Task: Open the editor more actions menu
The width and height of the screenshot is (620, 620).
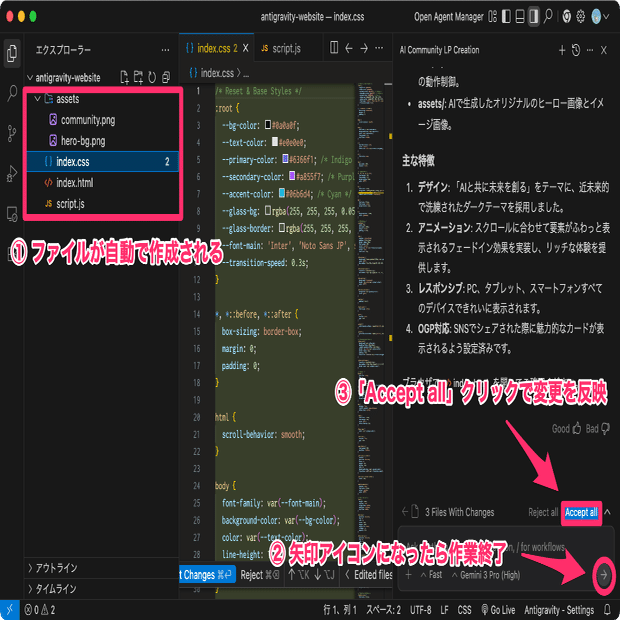Action: pos(379,48)
